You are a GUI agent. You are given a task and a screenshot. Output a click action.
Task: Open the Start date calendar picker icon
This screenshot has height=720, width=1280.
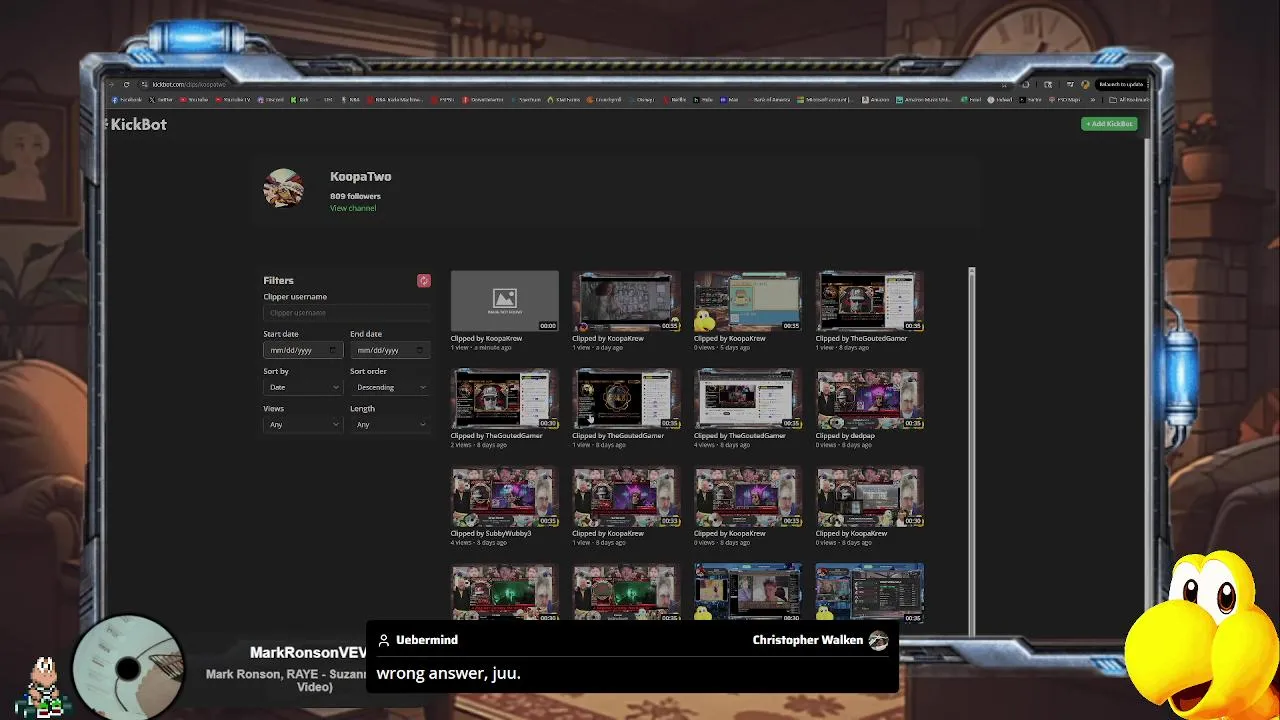point(332,350)
